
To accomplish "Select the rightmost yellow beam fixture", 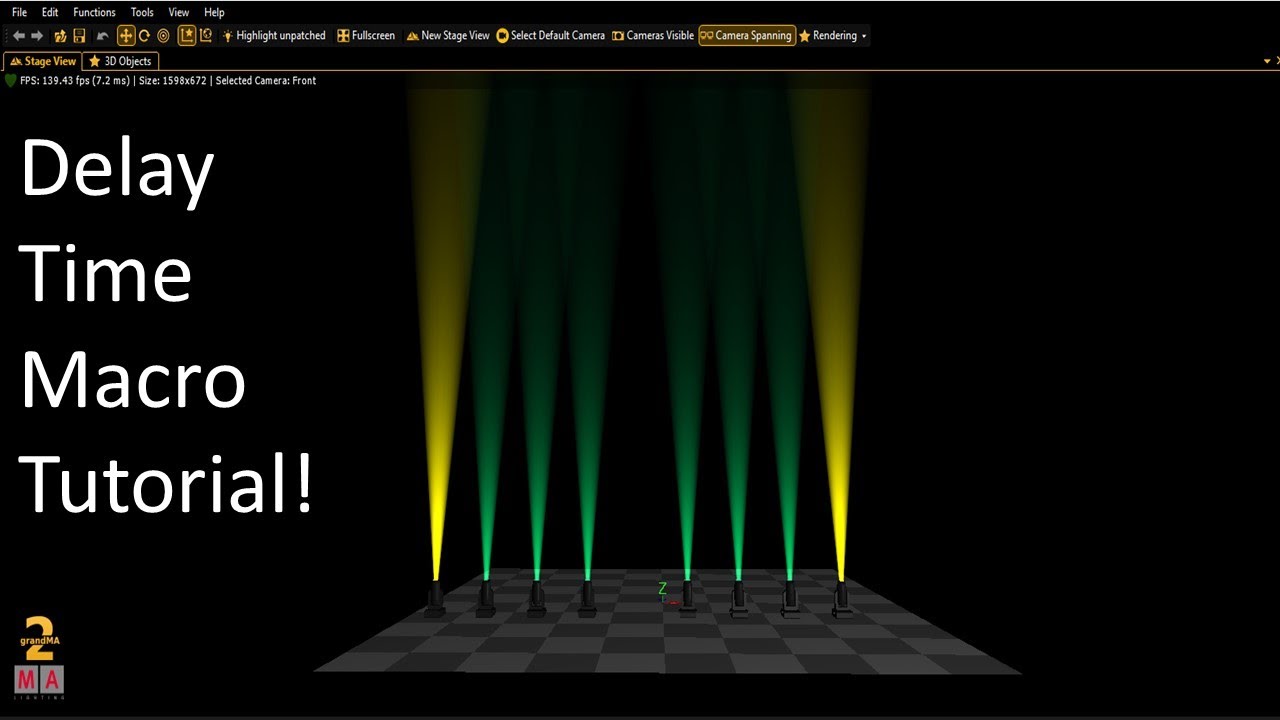I will (841, 598).
